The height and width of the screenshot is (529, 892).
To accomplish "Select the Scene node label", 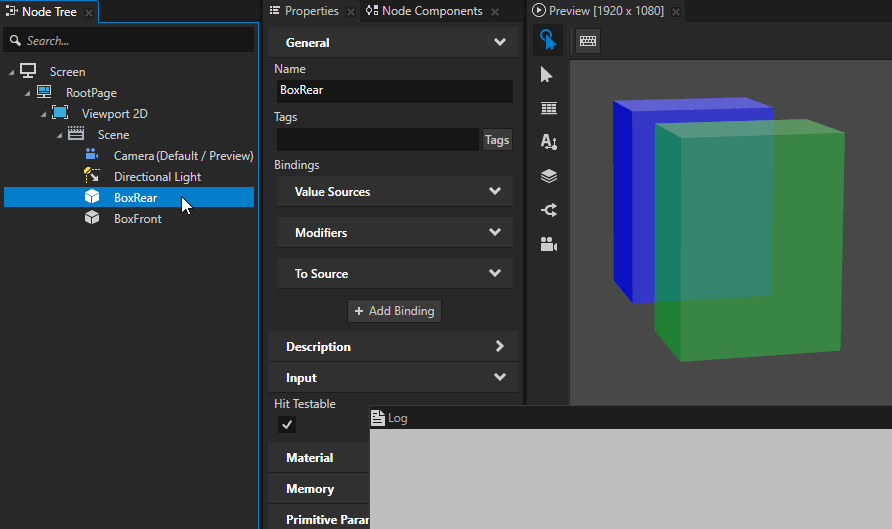I will tap(113, 135).
